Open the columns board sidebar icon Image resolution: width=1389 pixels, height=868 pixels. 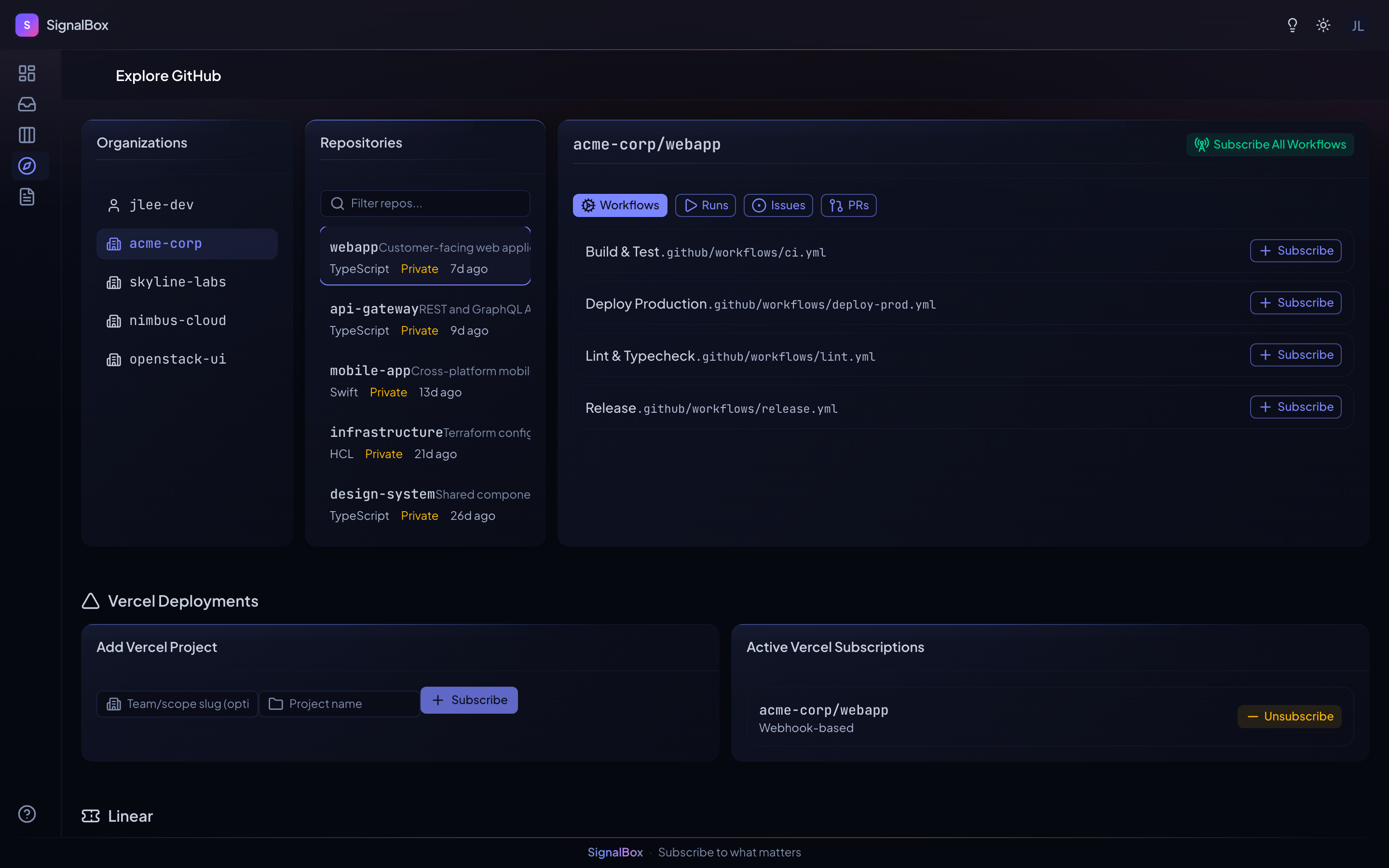(27, 135)
